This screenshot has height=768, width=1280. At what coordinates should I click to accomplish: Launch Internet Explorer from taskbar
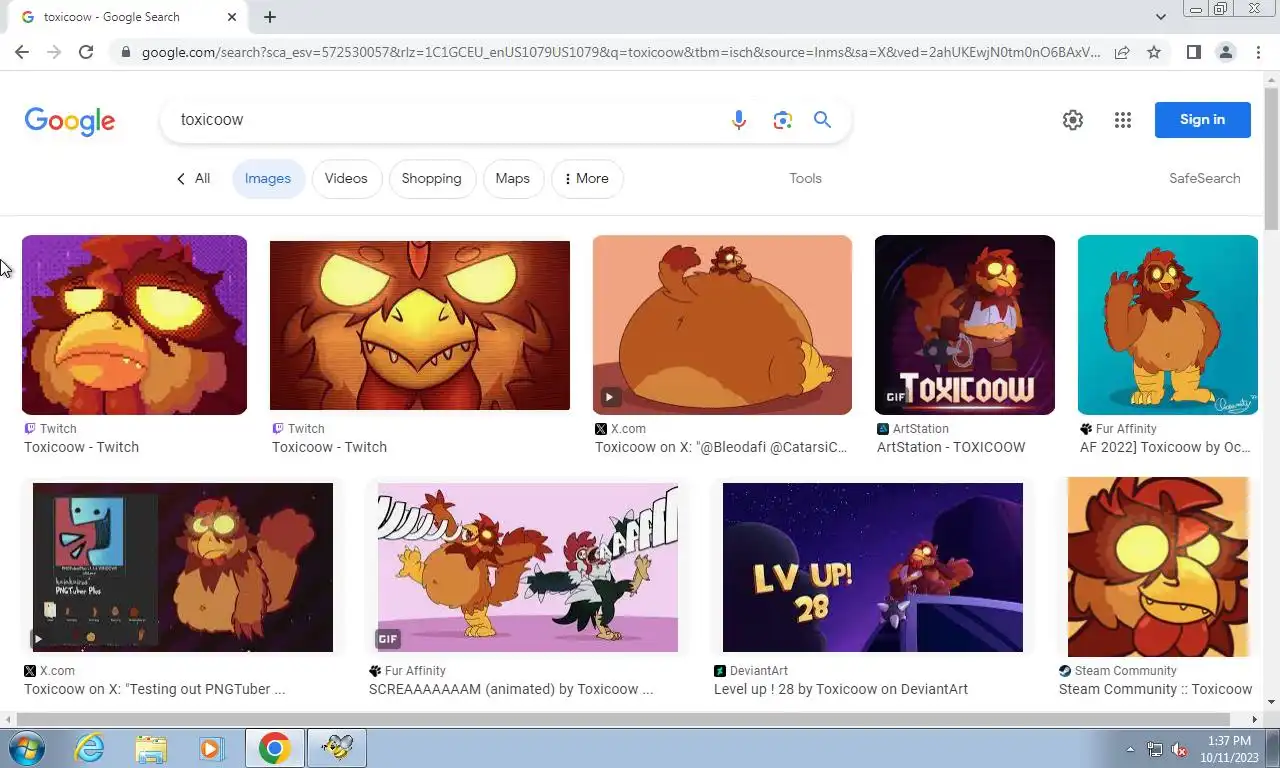pyautogui.click(x=89, y=748)
